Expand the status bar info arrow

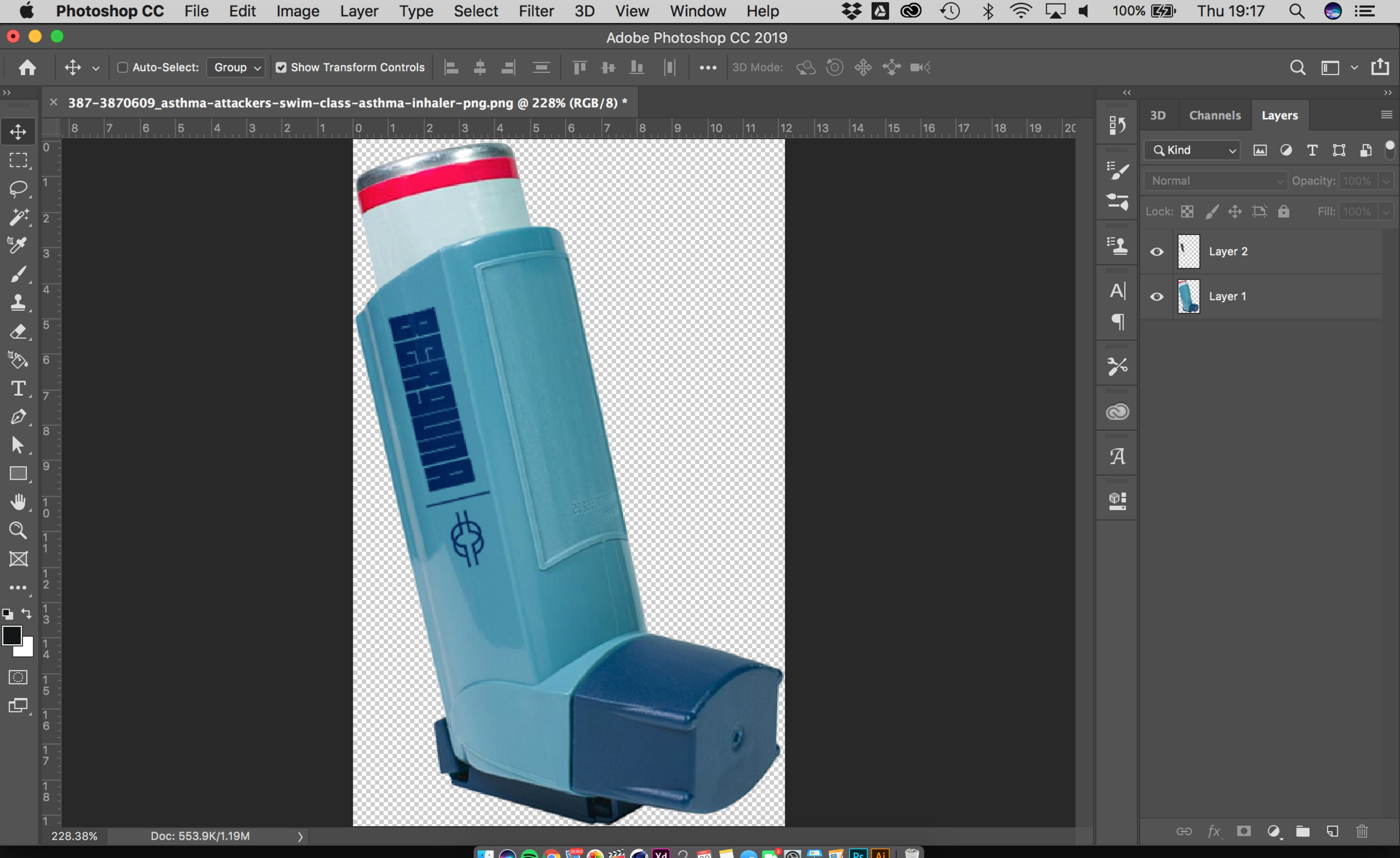[300, 836]
